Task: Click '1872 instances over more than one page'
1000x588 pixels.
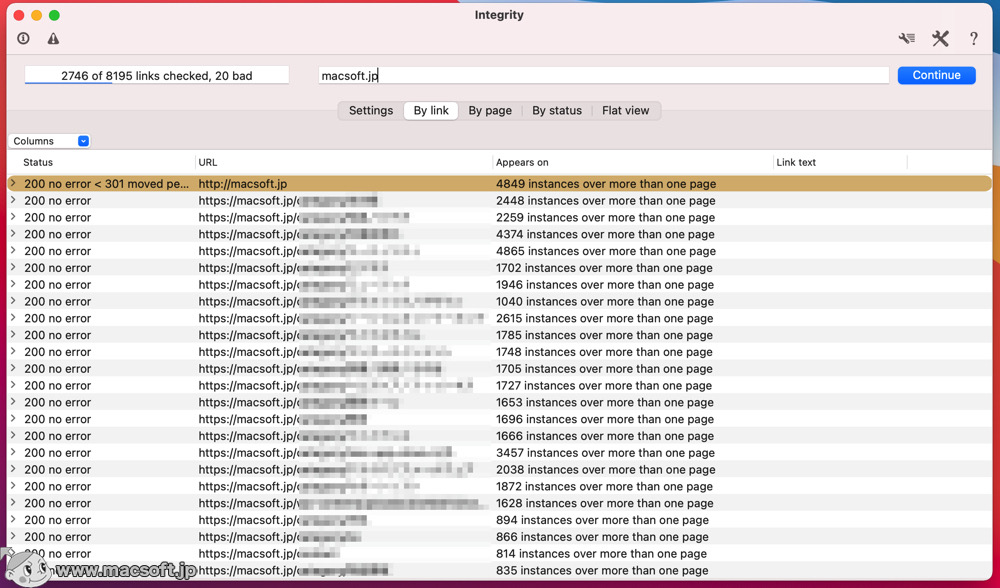Action: [x=605, y=486]
